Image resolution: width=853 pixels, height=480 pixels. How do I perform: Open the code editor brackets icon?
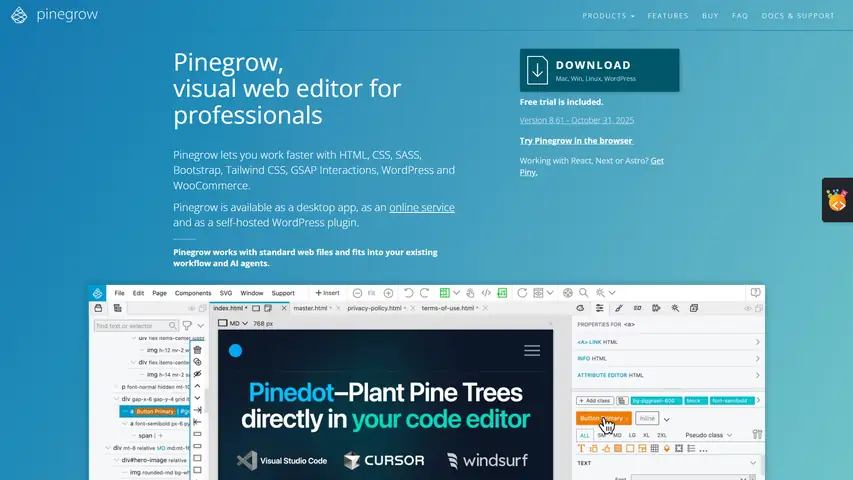[x=486, y=293]
